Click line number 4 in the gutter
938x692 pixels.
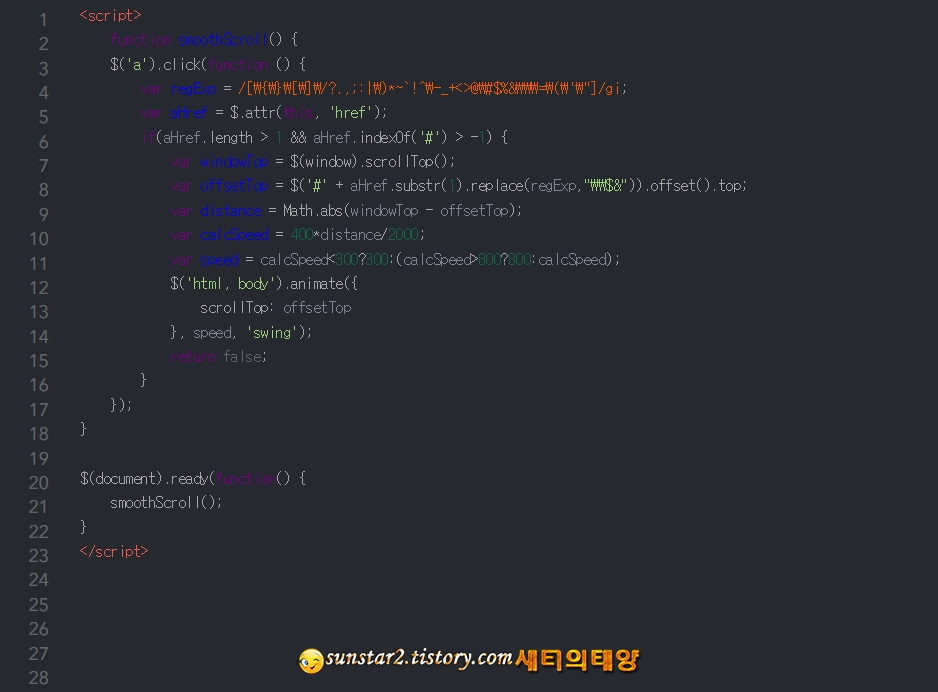pyautogui.click(x=43, y=93)
